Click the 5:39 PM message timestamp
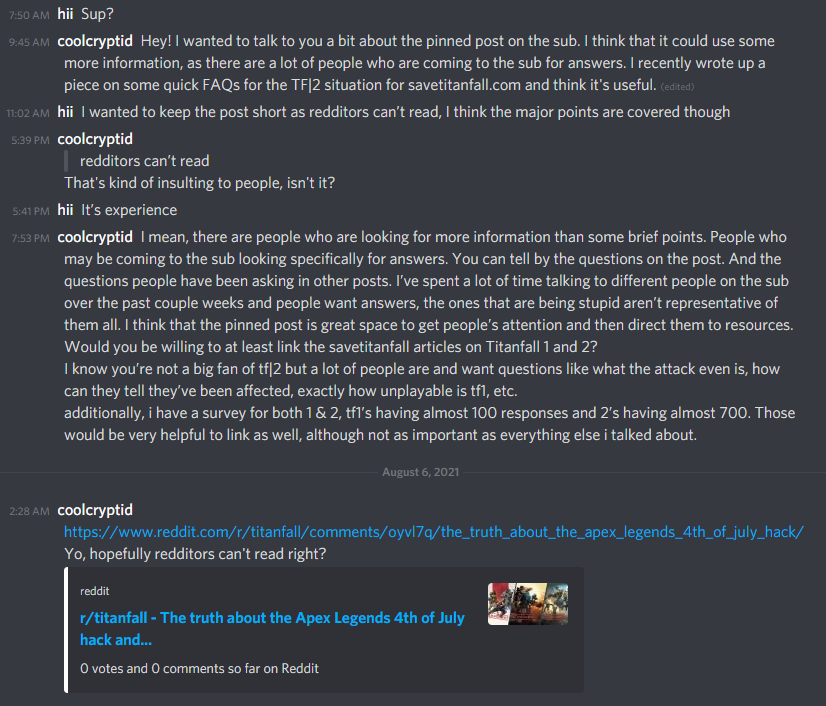Viewport: 826px width, 706px height. click(x=28, y=140)
